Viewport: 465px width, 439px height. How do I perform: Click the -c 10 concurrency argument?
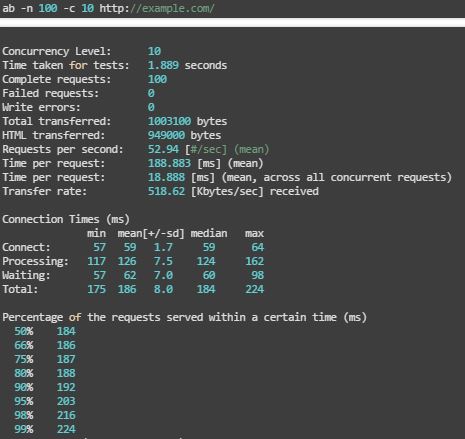click(x=78, y=8)
